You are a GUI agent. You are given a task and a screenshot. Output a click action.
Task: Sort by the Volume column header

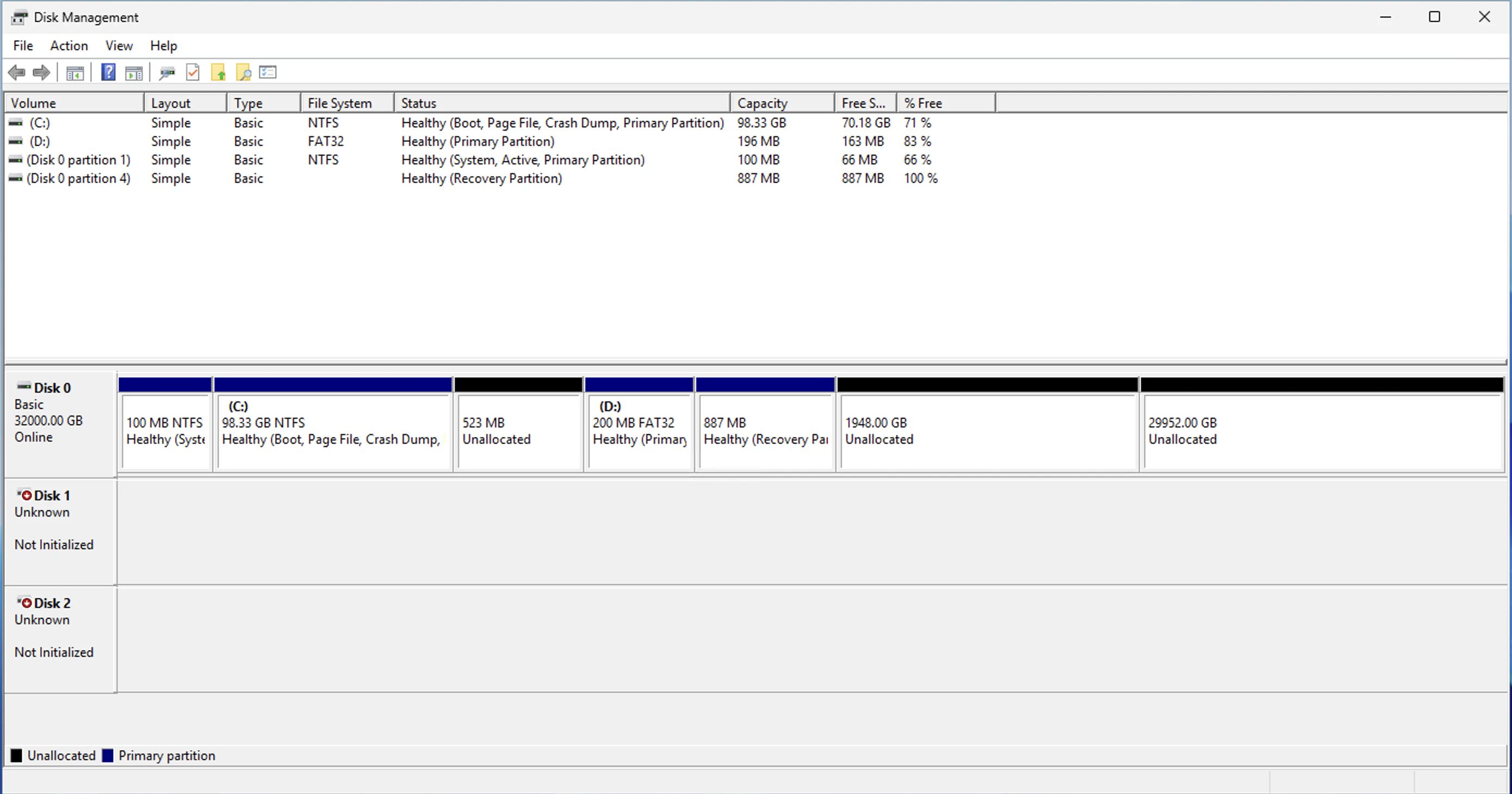pyautogui.click(x=75, y=103)
